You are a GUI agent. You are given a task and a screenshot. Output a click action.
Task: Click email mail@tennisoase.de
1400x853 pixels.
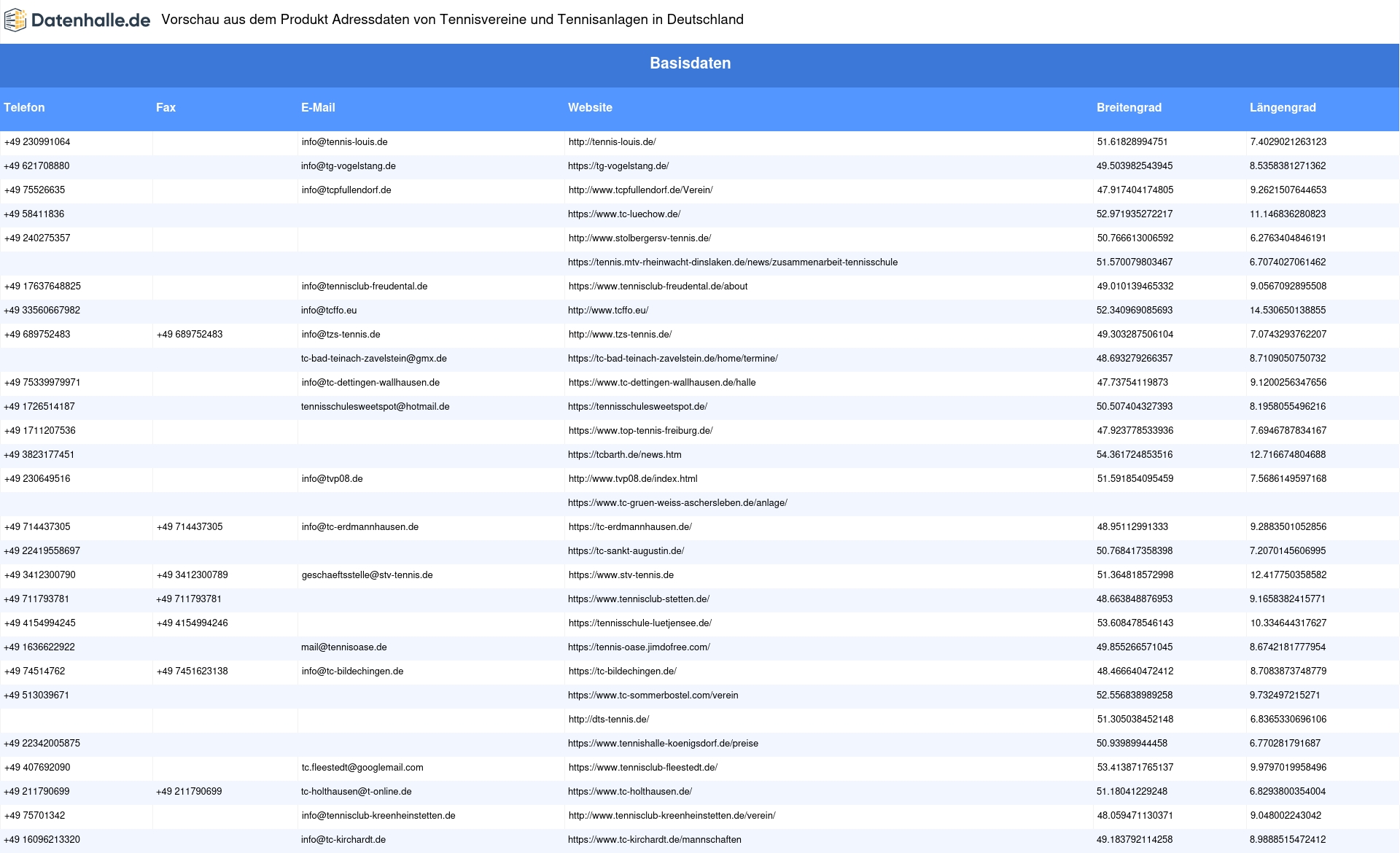point(344,647)
